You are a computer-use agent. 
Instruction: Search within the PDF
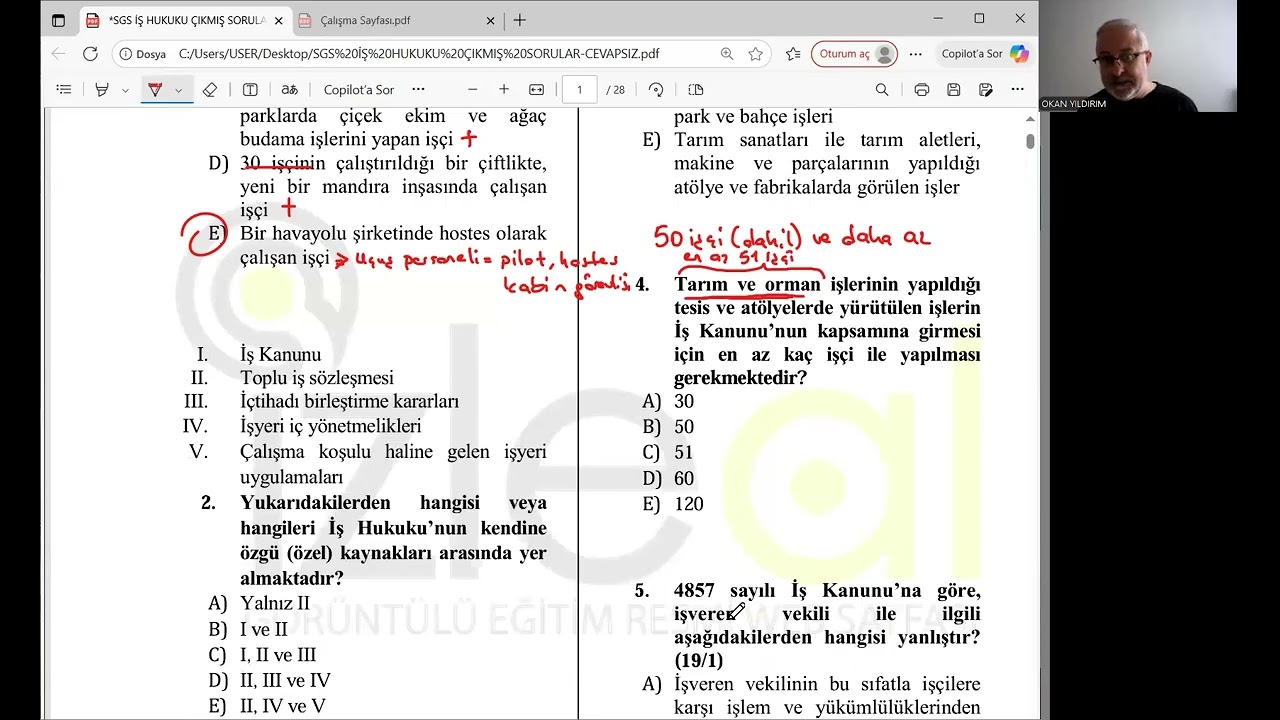click(882, 90)
